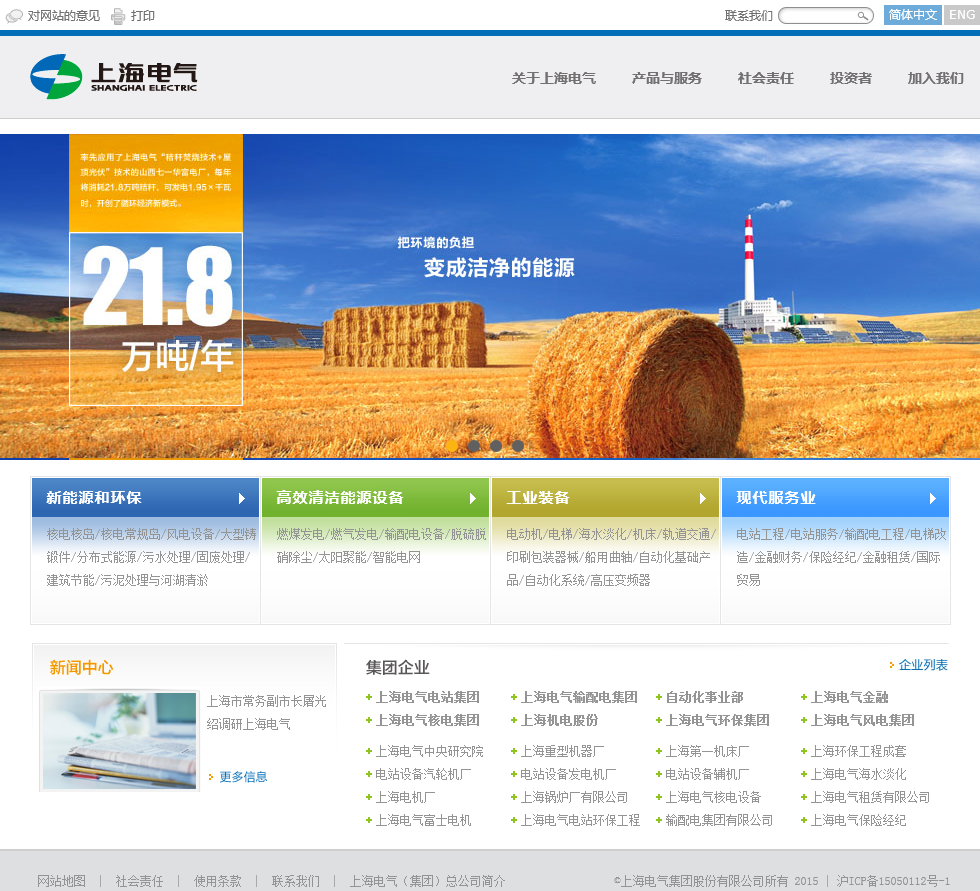Open the 高效清洁能源设备 category tab

tap(375, 497)
